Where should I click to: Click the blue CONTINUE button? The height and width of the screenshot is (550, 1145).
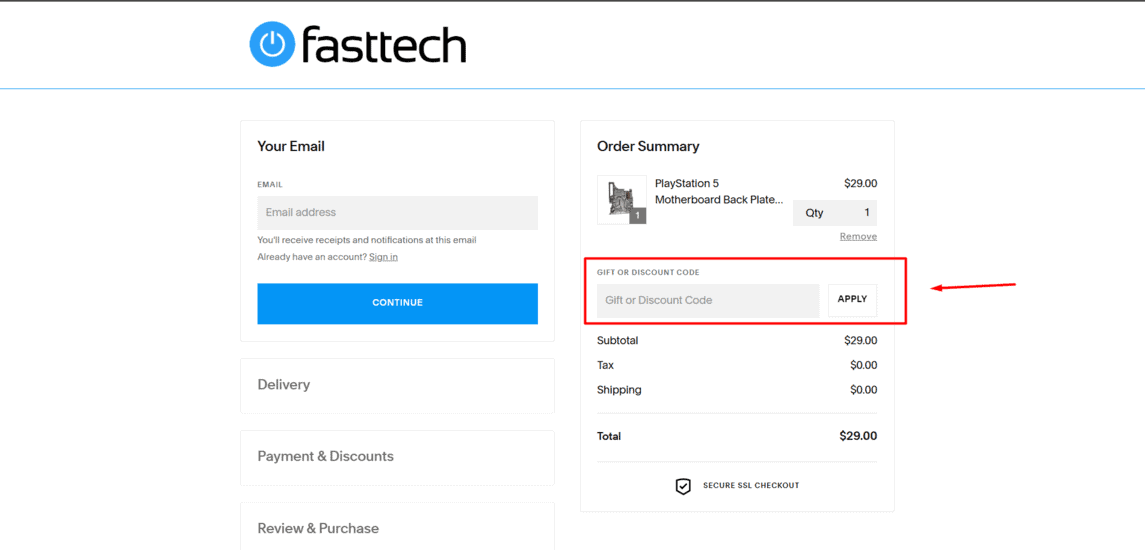coord(397,303)
